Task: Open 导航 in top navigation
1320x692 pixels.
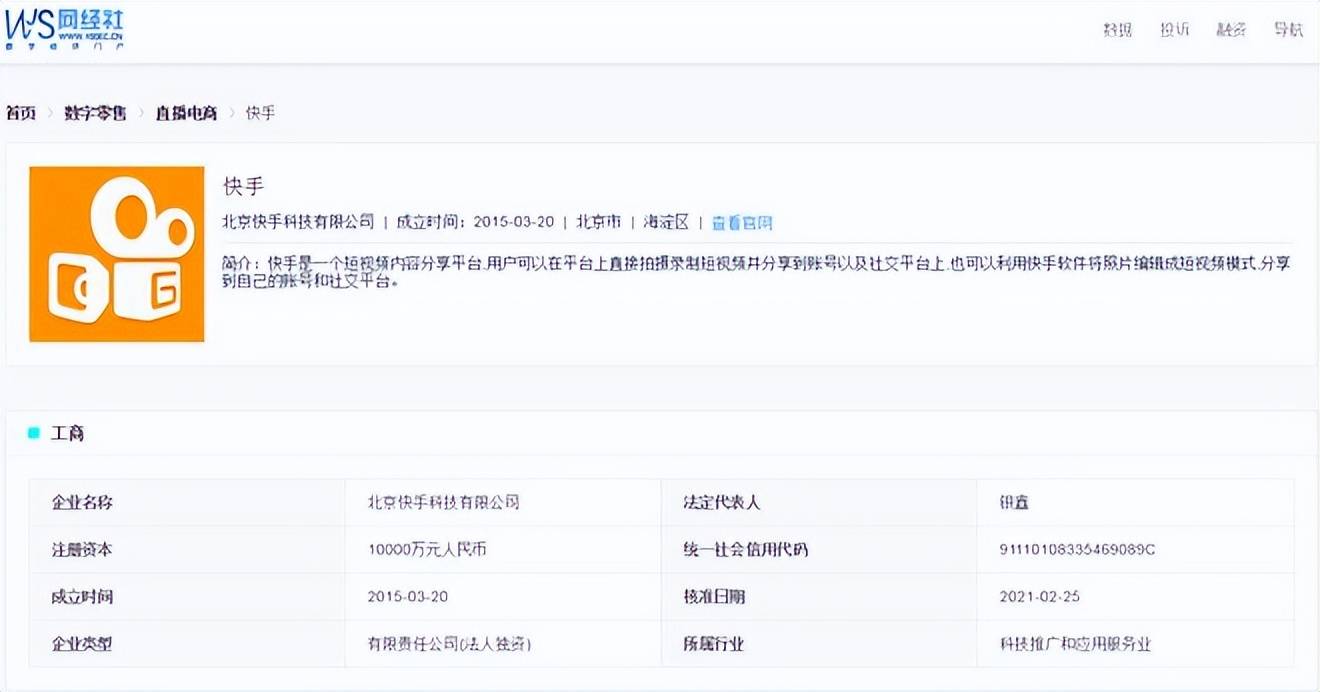Action: 1289,30
